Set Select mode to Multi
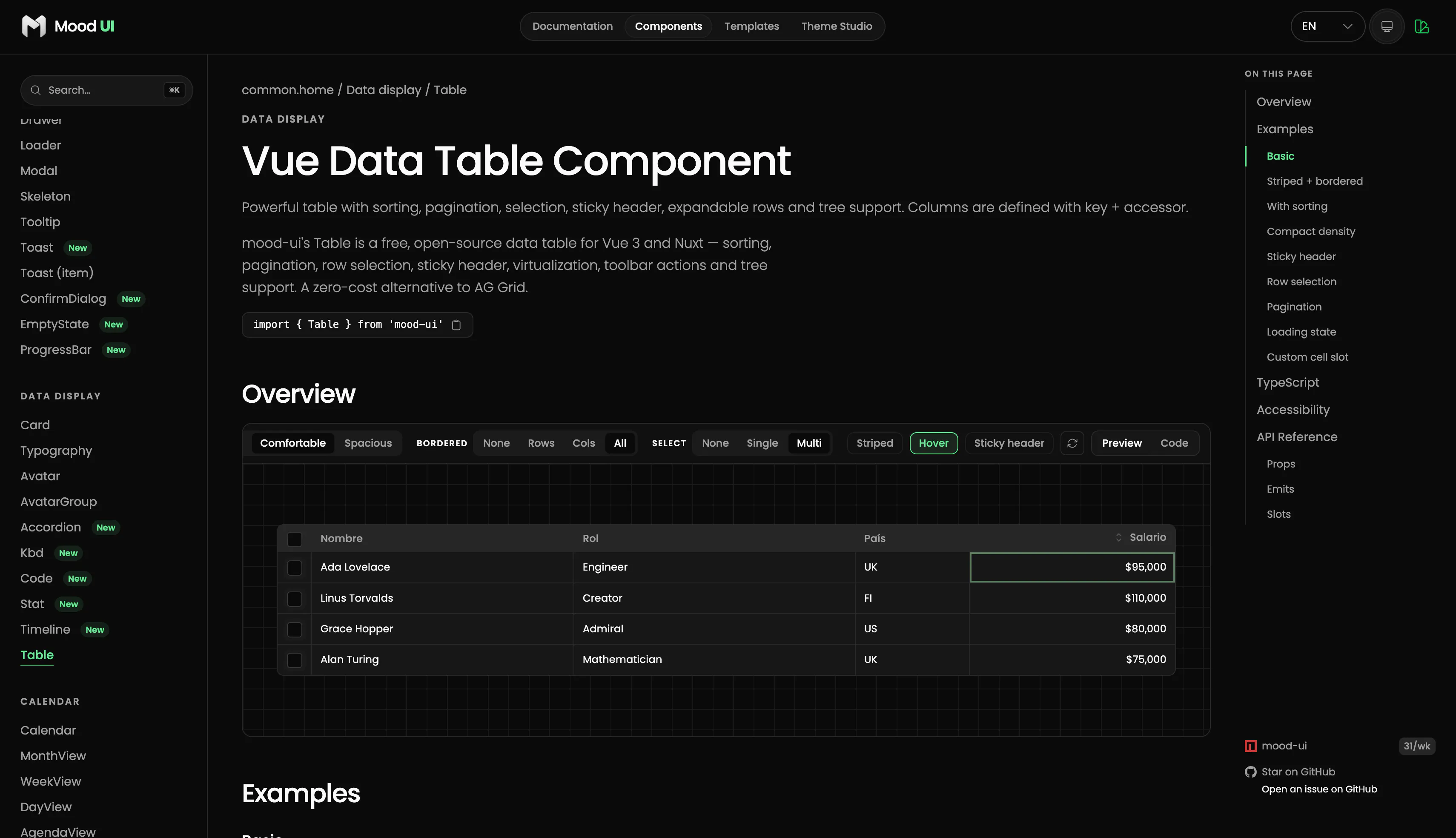This screenshot has height=838, width=1456. coord(809,443)
